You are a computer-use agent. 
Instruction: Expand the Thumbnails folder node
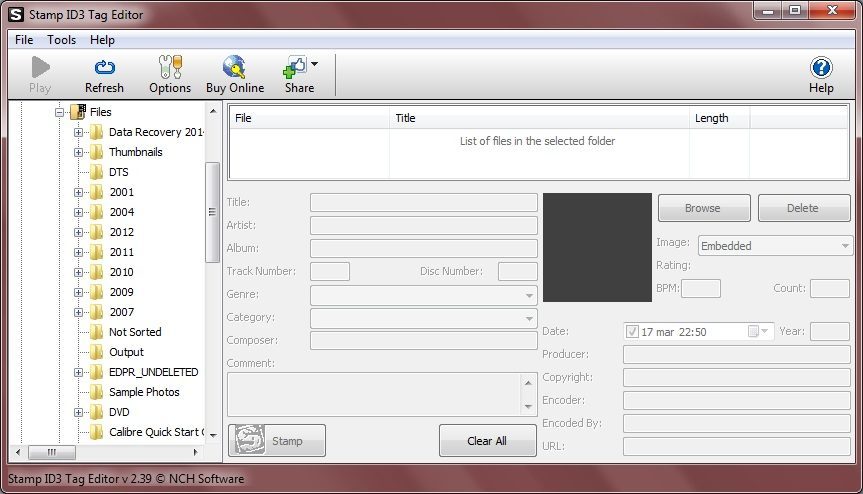click(78, 152)
